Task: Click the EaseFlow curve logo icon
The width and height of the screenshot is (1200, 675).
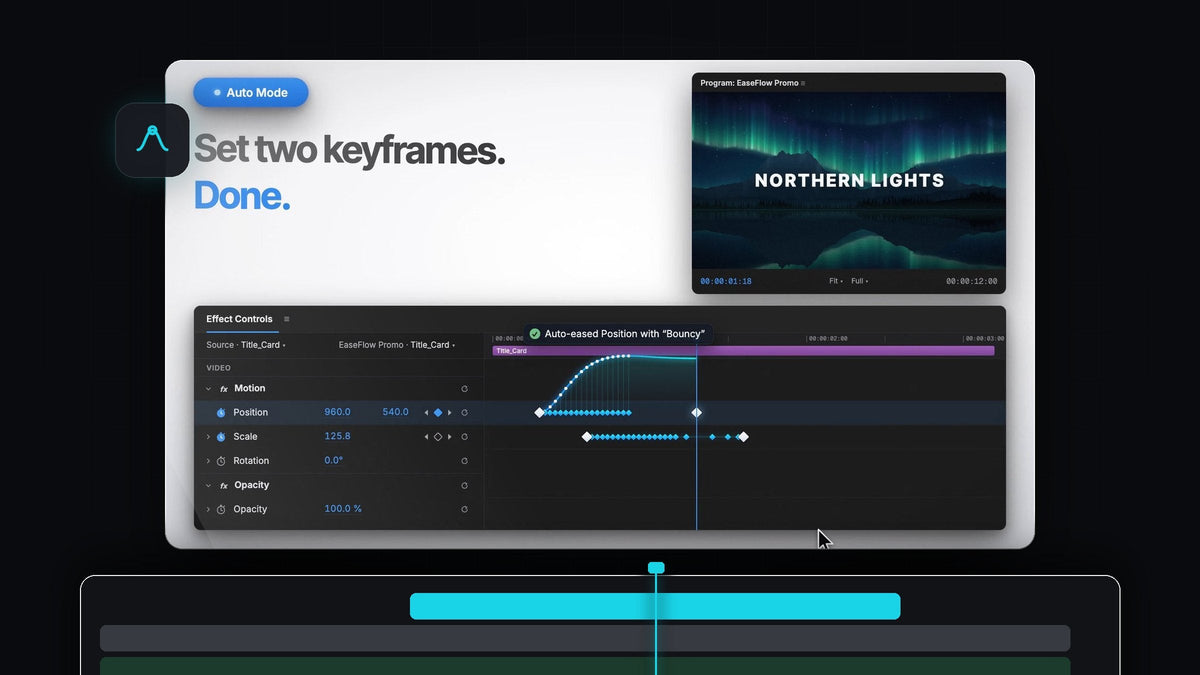Action: point(152,140)
